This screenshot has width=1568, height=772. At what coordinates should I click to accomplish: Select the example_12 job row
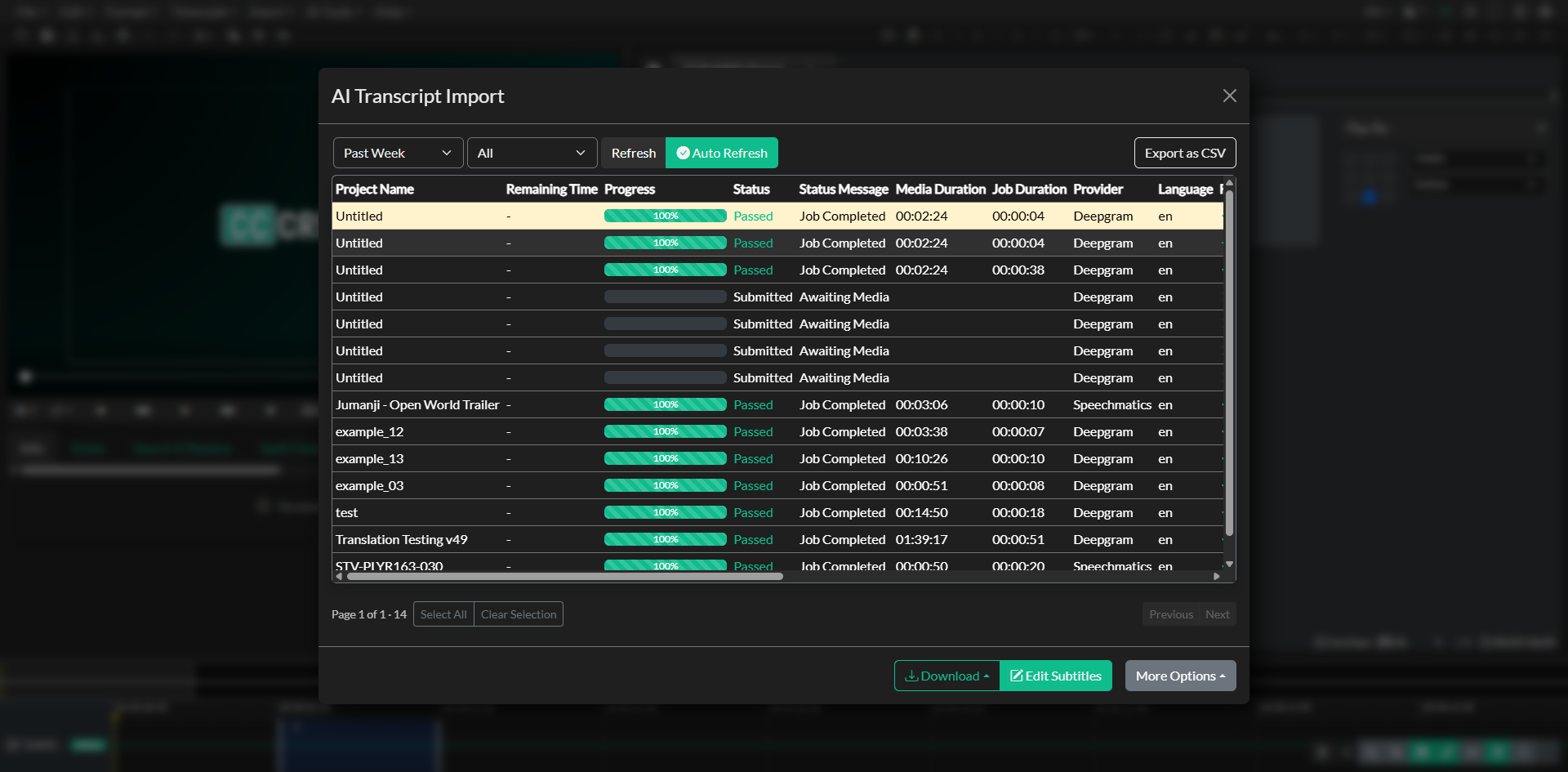[x=777, y=431]
